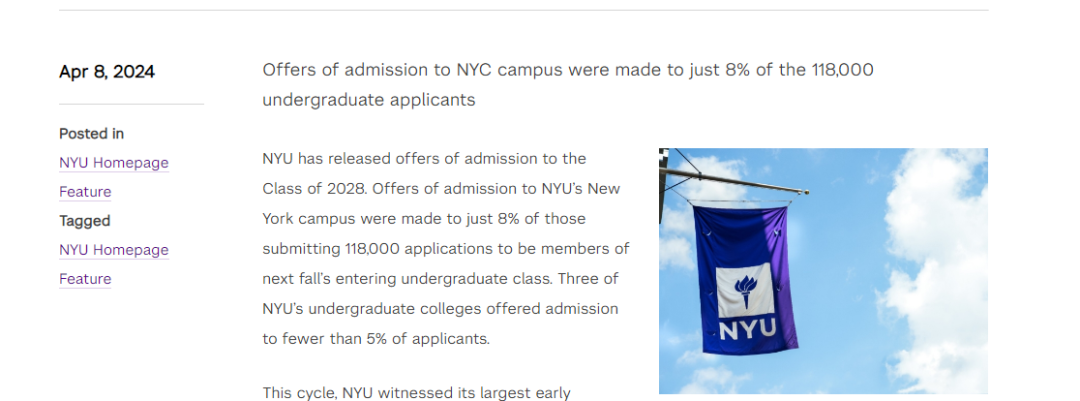Image resolution: width=1080 pixels, height=401 pixels.
Task: Click the Posted in label
Action: click(x=92, y=134)
